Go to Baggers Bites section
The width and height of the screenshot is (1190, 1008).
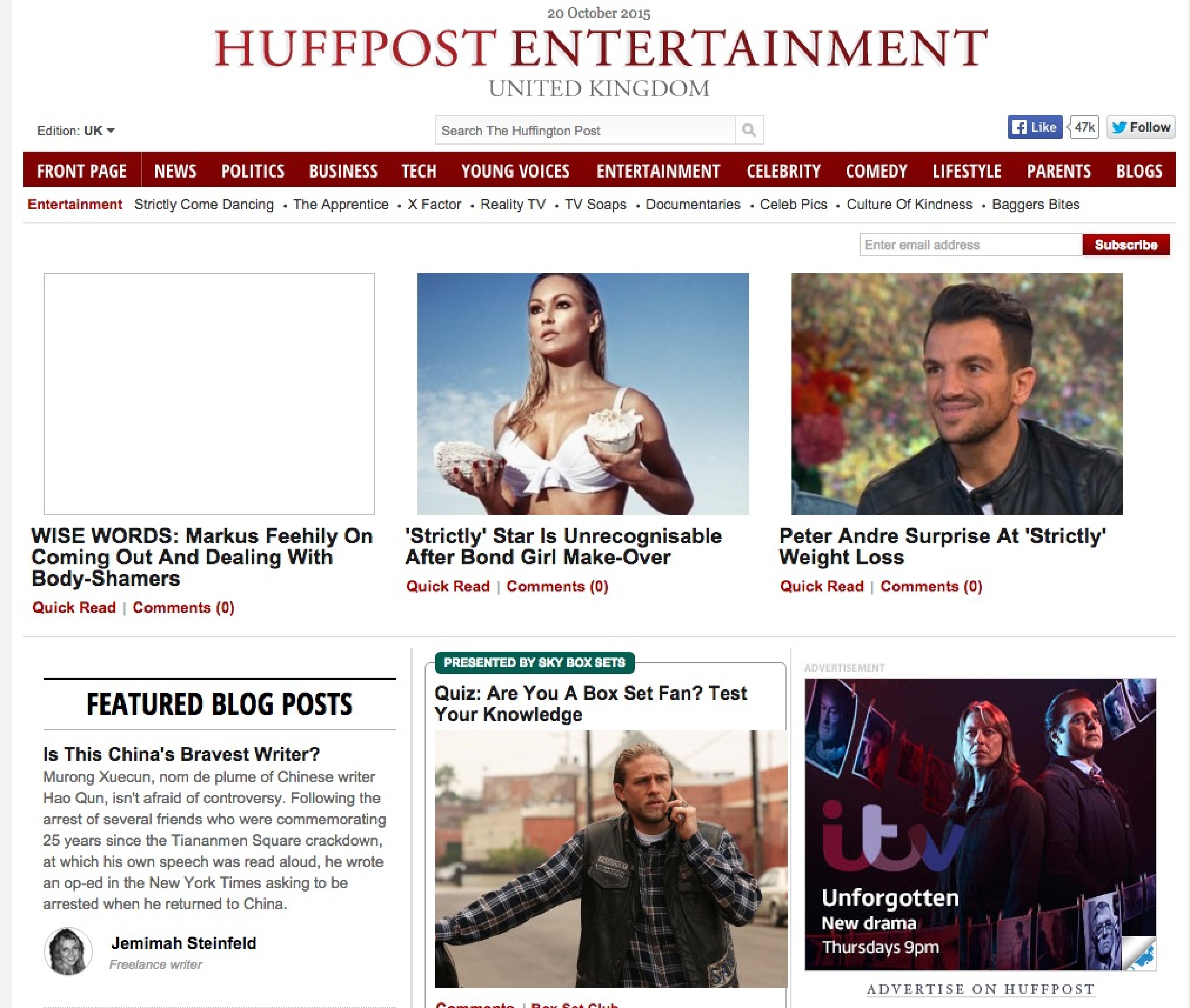[1036, 204]
